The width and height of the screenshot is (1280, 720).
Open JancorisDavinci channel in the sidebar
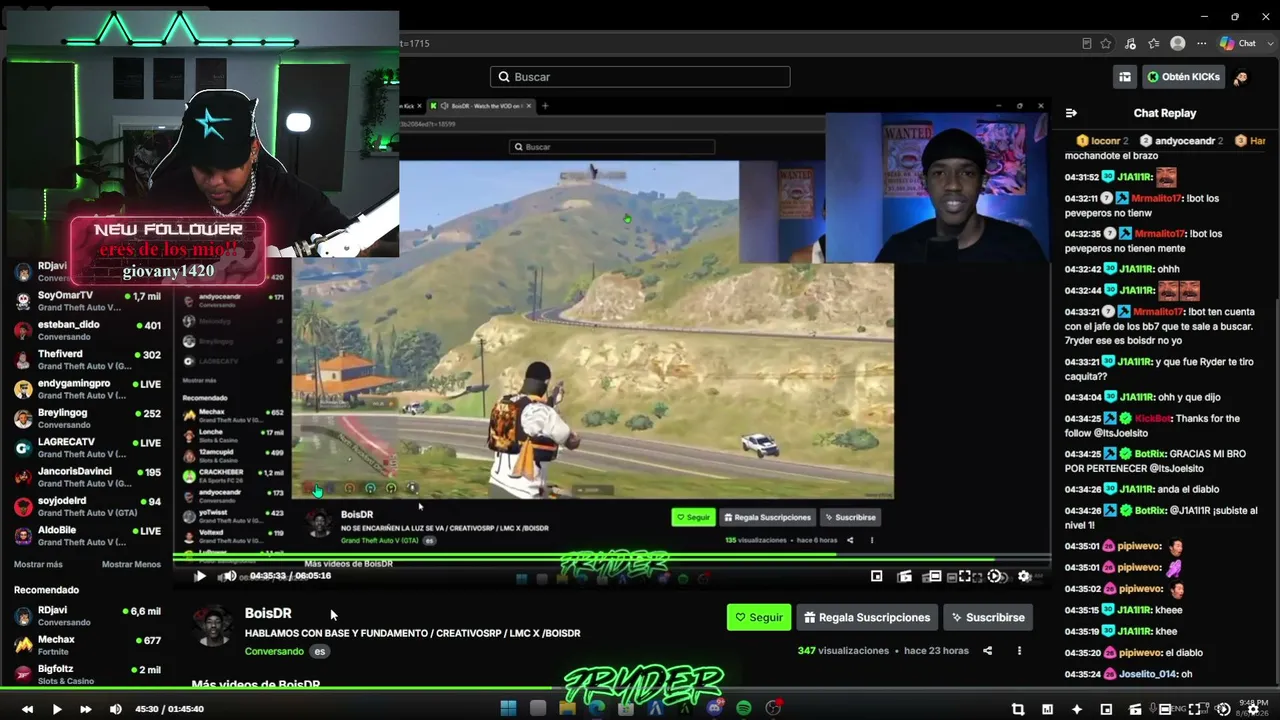tap(87, 477)
